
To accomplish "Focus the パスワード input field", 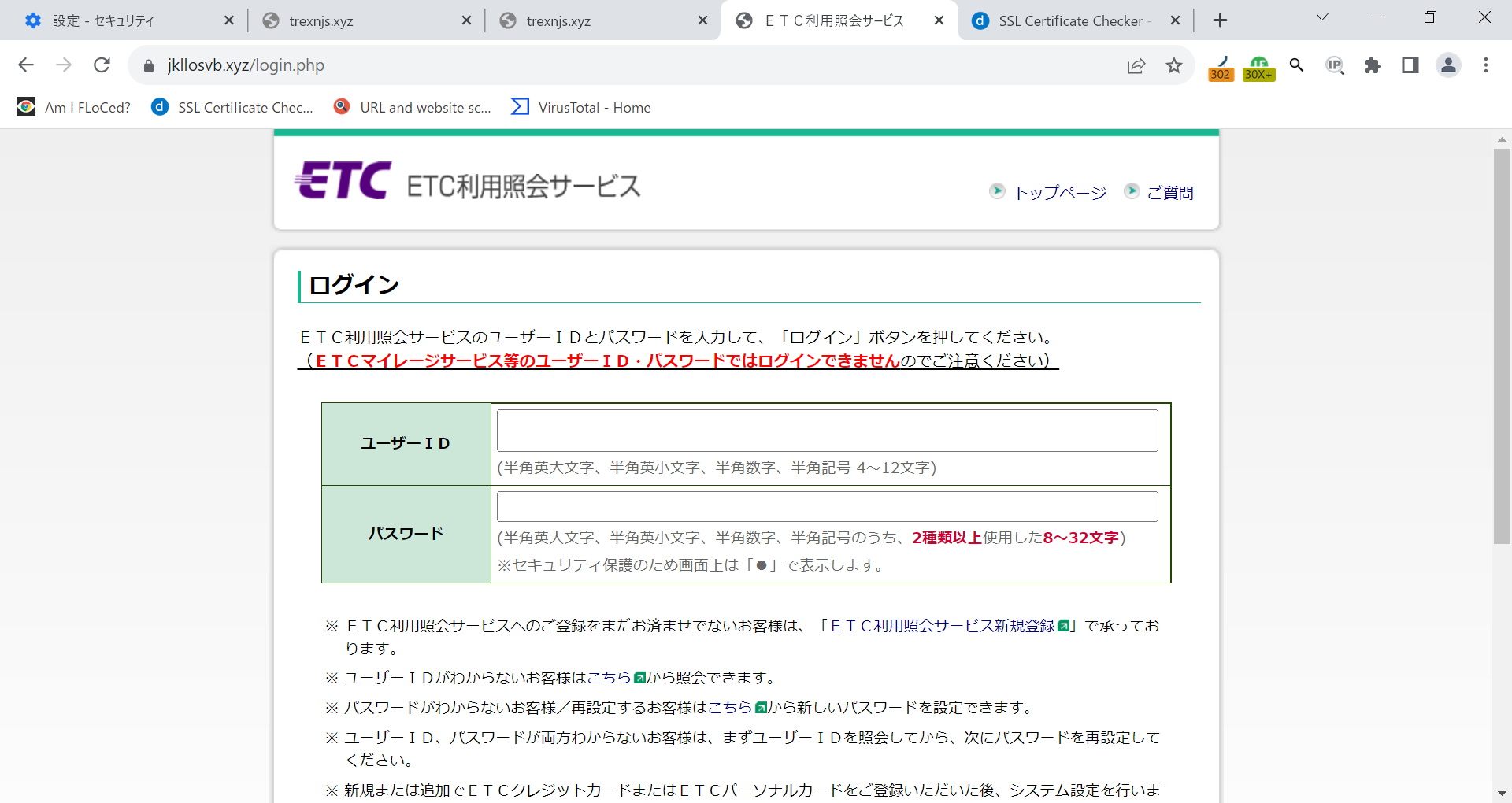I will (827, 506).
